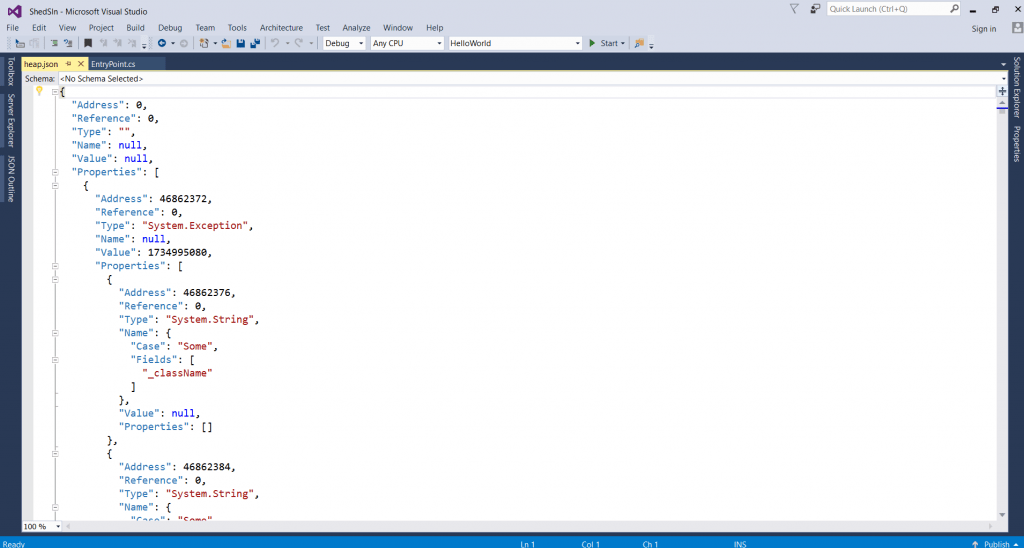The width and height of the screenshot is (1024, 548).
Task: Click the Save All icon
Action: point(255,43)
